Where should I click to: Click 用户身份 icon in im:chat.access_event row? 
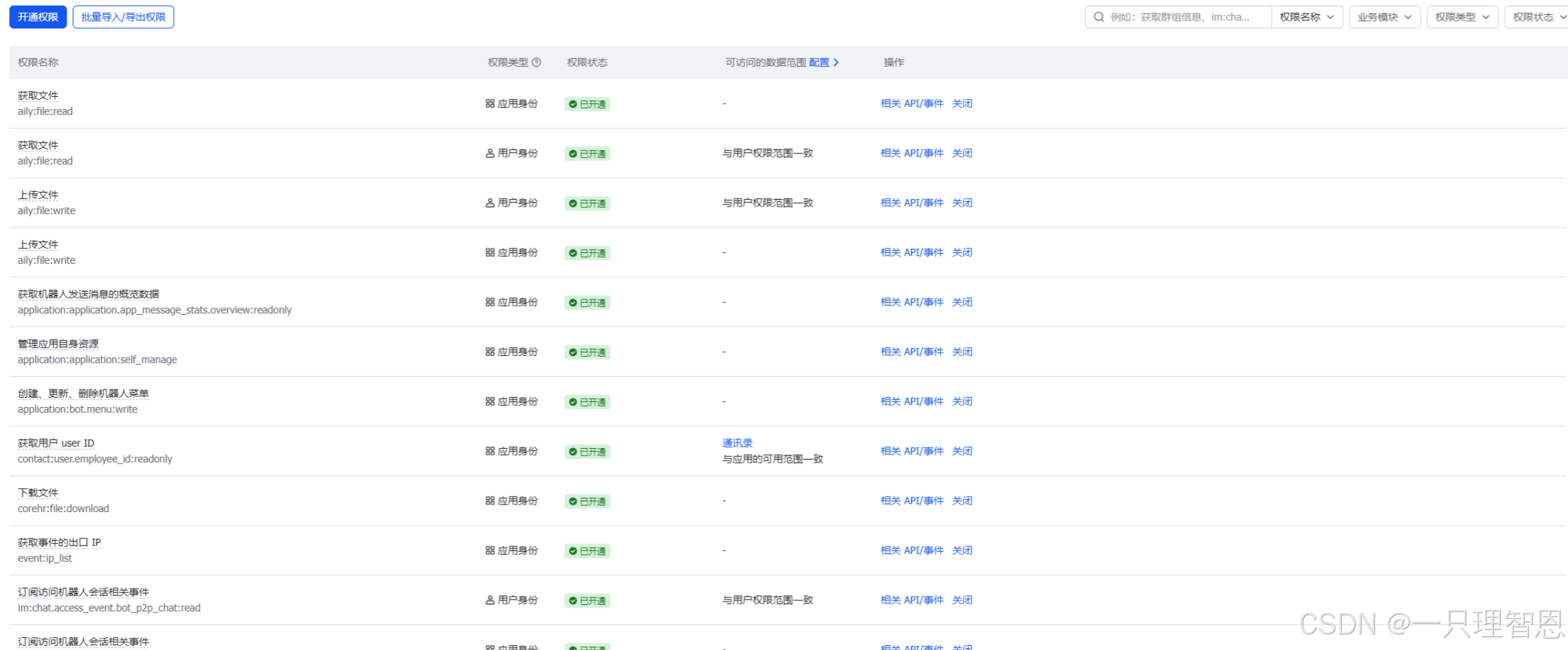coord(490,600)
